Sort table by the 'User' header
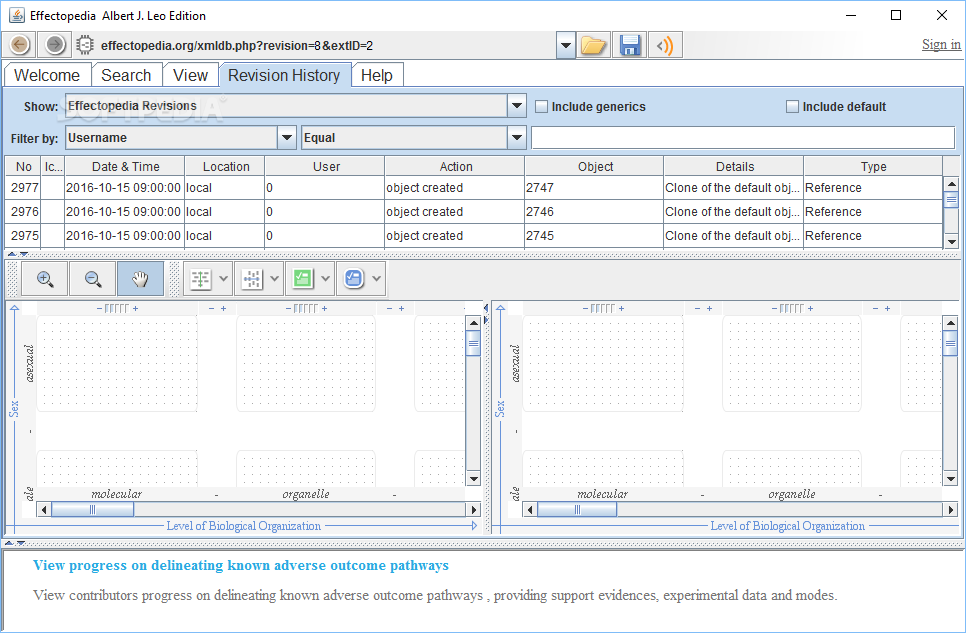The width and height of the screenshot is (966, 633). (326, 166)
